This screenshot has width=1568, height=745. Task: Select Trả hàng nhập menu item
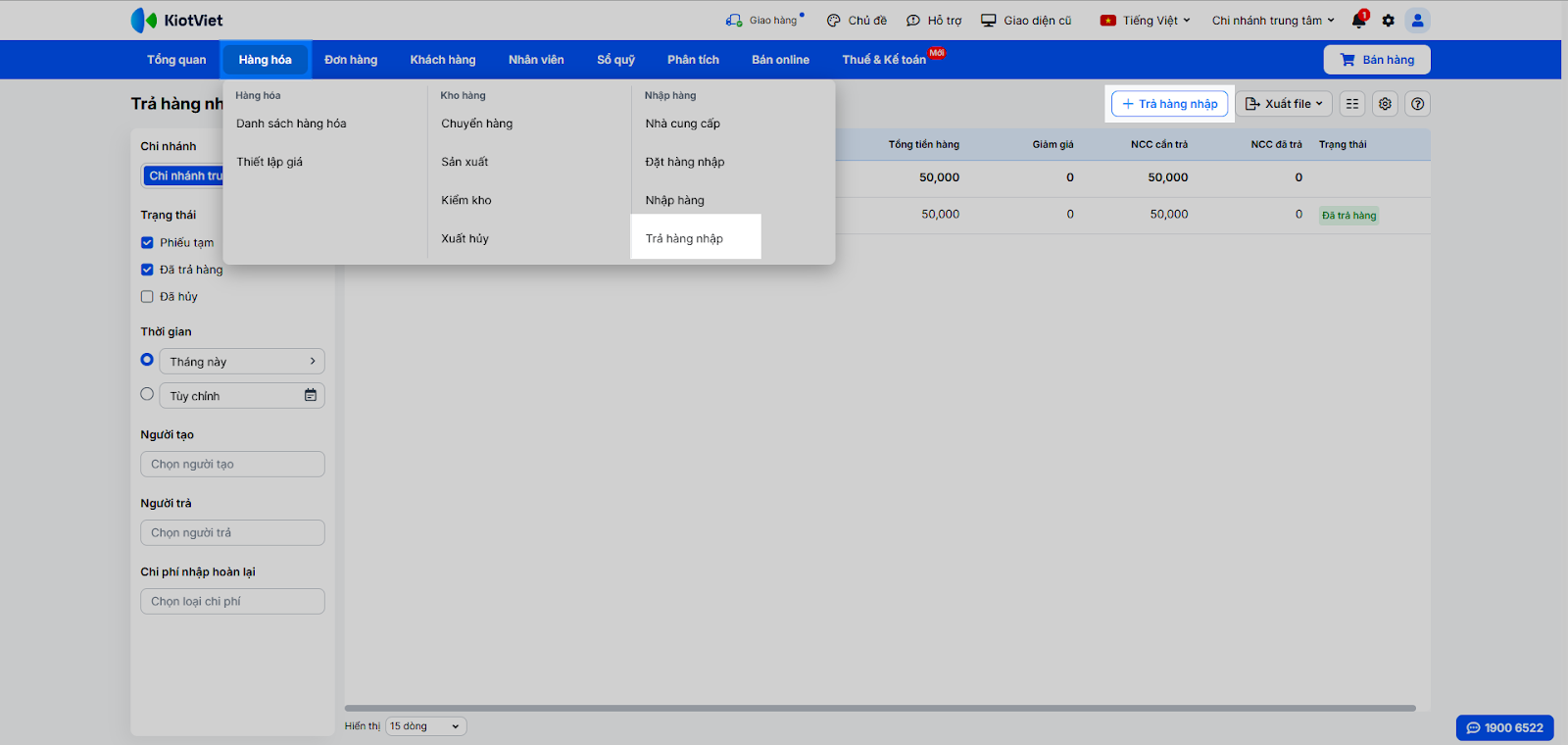click(x=684, y=238)
